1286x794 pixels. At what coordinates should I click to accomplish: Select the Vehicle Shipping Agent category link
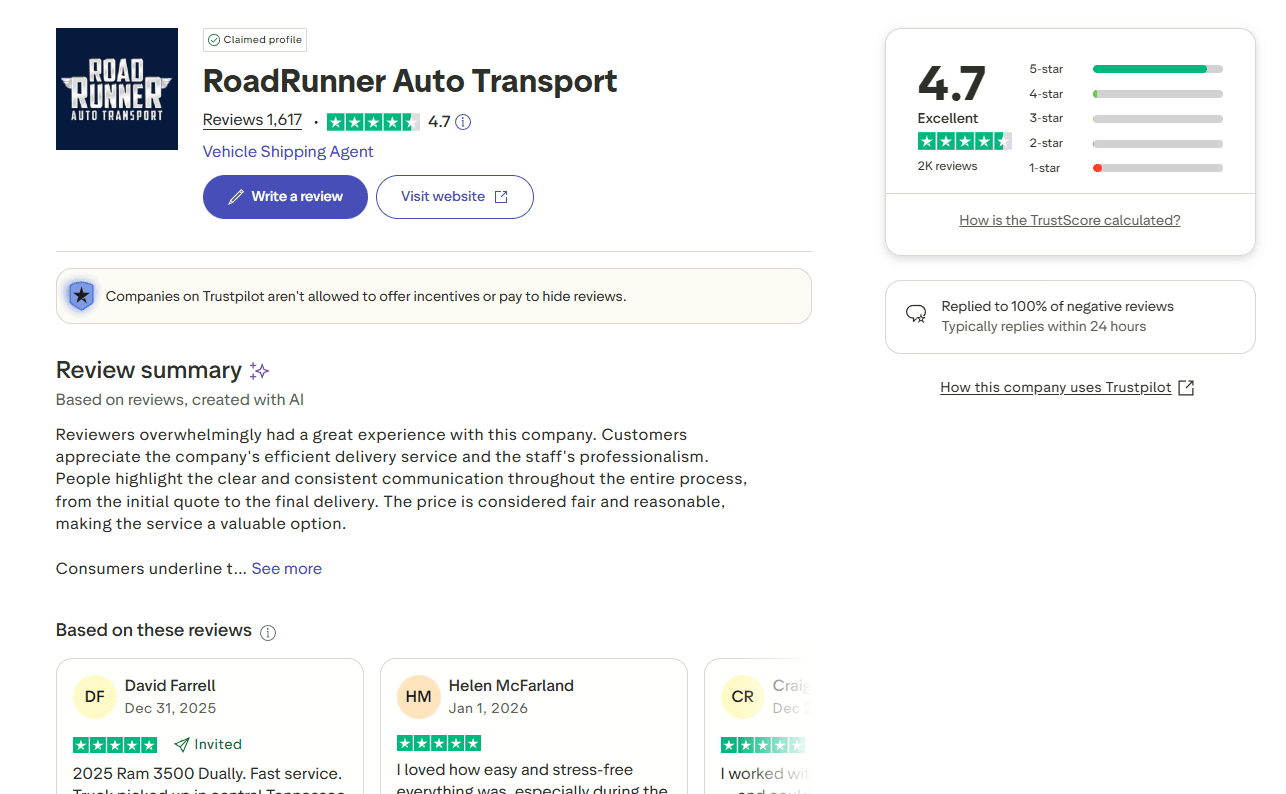(x=288, y=151)
